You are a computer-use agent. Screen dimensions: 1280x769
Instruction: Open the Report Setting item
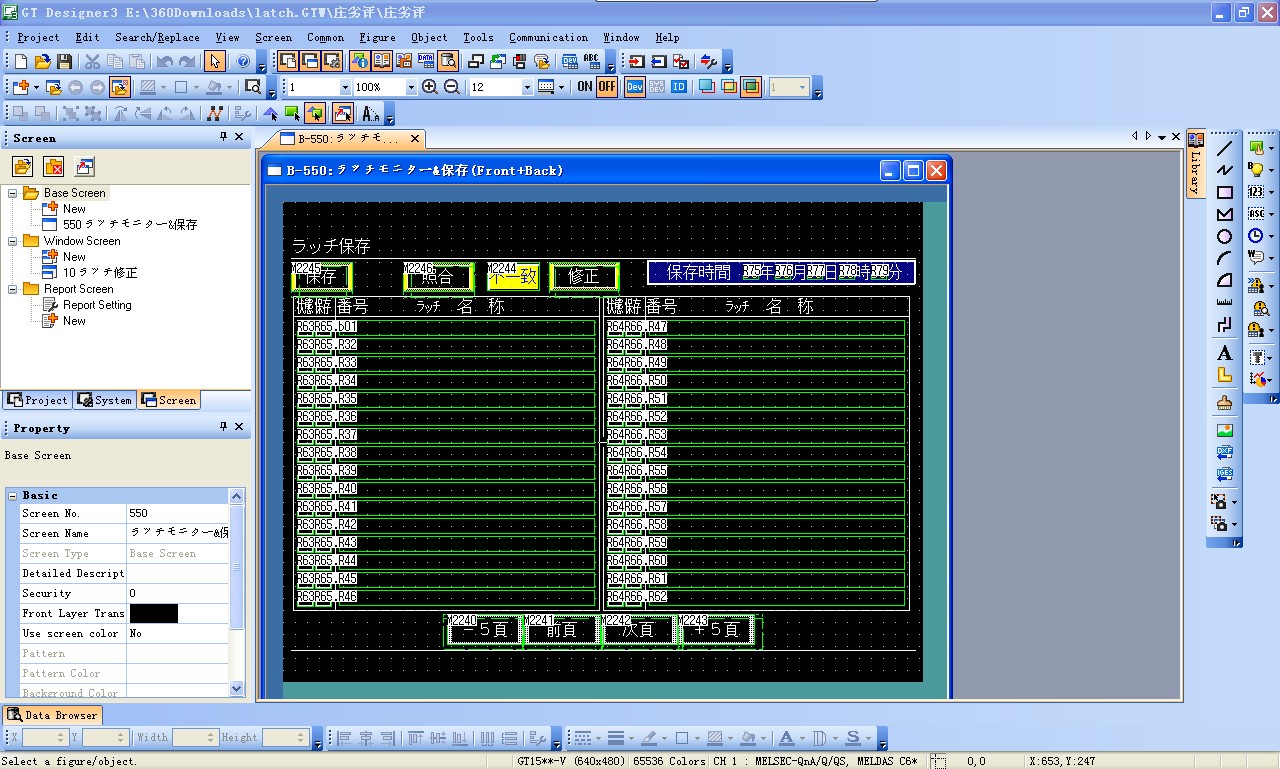click(x=97, y=305)
